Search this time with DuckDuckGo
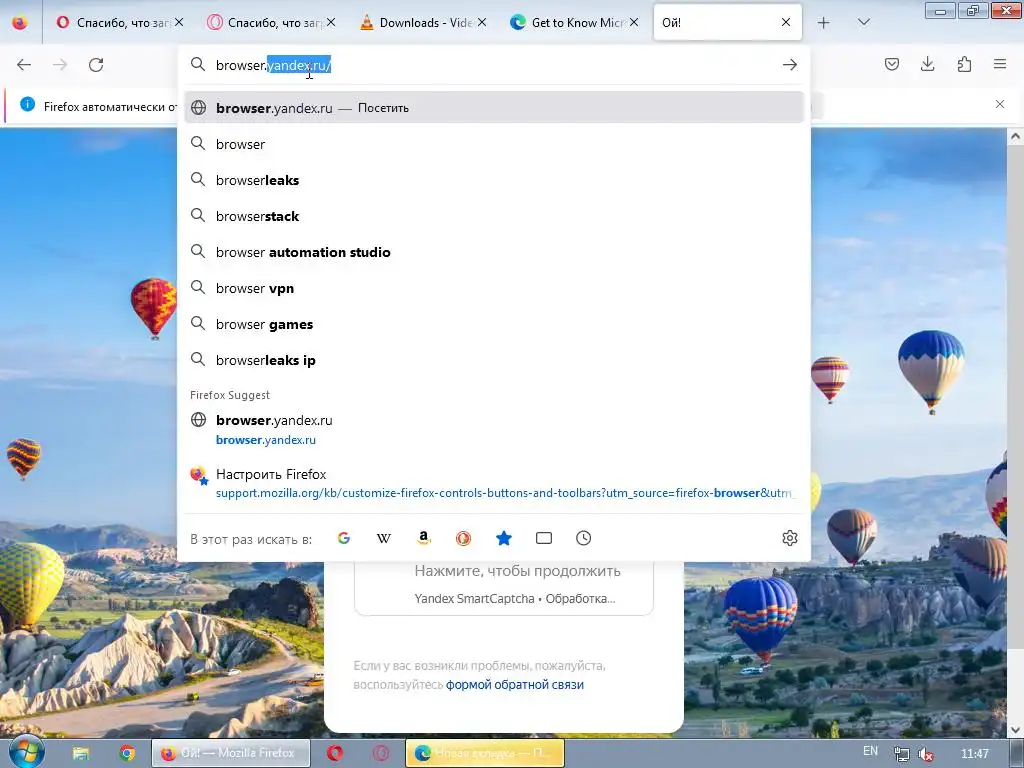Viewport: 1024px width, 768px height. [x=464, y=538]
